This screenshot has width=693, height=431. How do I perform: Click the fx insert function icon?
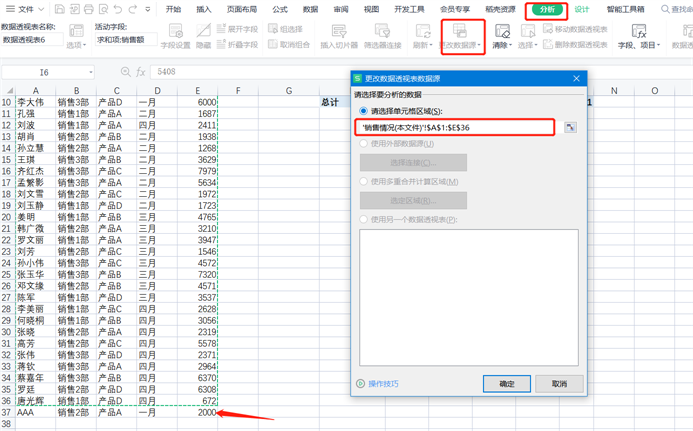point(141,72)
